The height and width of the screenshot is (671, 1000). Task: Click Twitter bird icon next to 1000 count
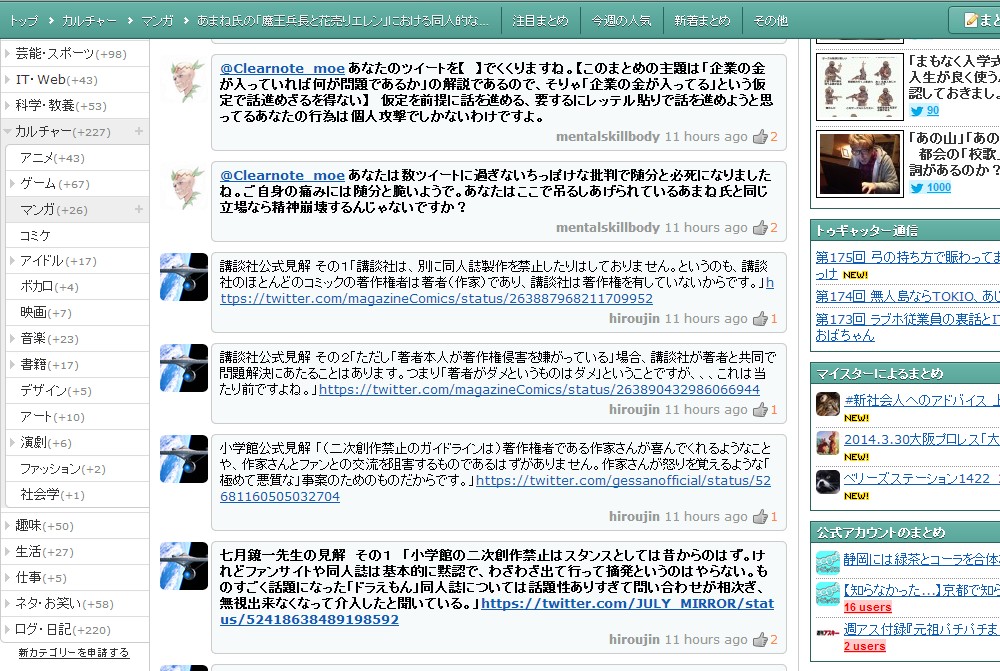click(x=916, y=188)
